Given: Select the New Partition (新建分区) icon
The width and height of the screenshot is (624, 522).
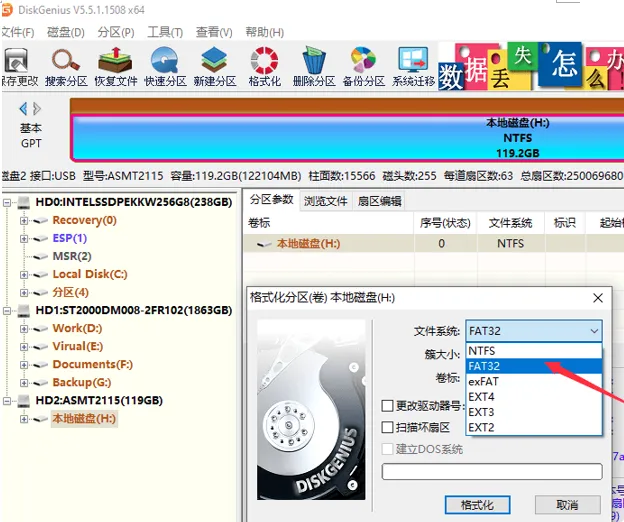Looking at the screenshot, I should coord(214,60).
